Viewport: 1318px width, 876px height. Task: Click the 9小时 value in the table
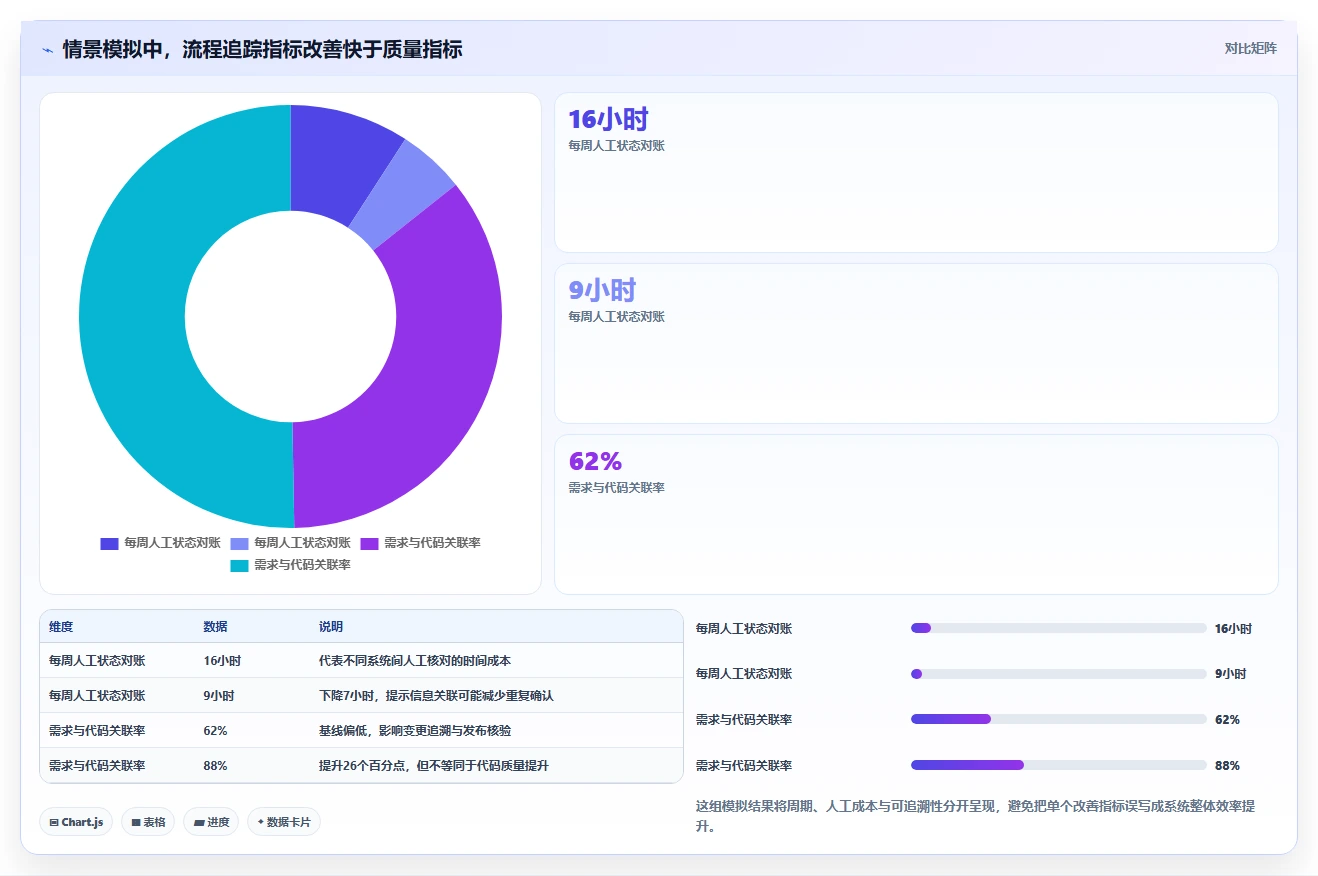point(218,695)
